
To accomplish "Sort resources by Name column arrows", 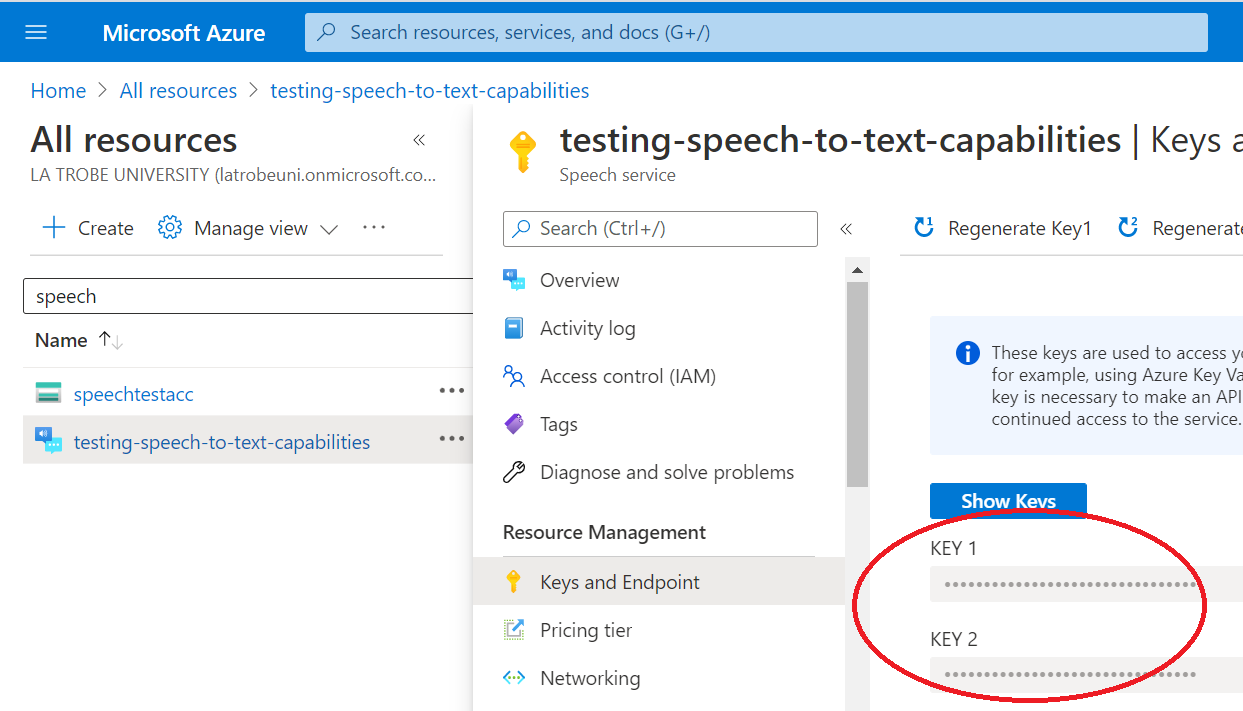I will point(111,340).
